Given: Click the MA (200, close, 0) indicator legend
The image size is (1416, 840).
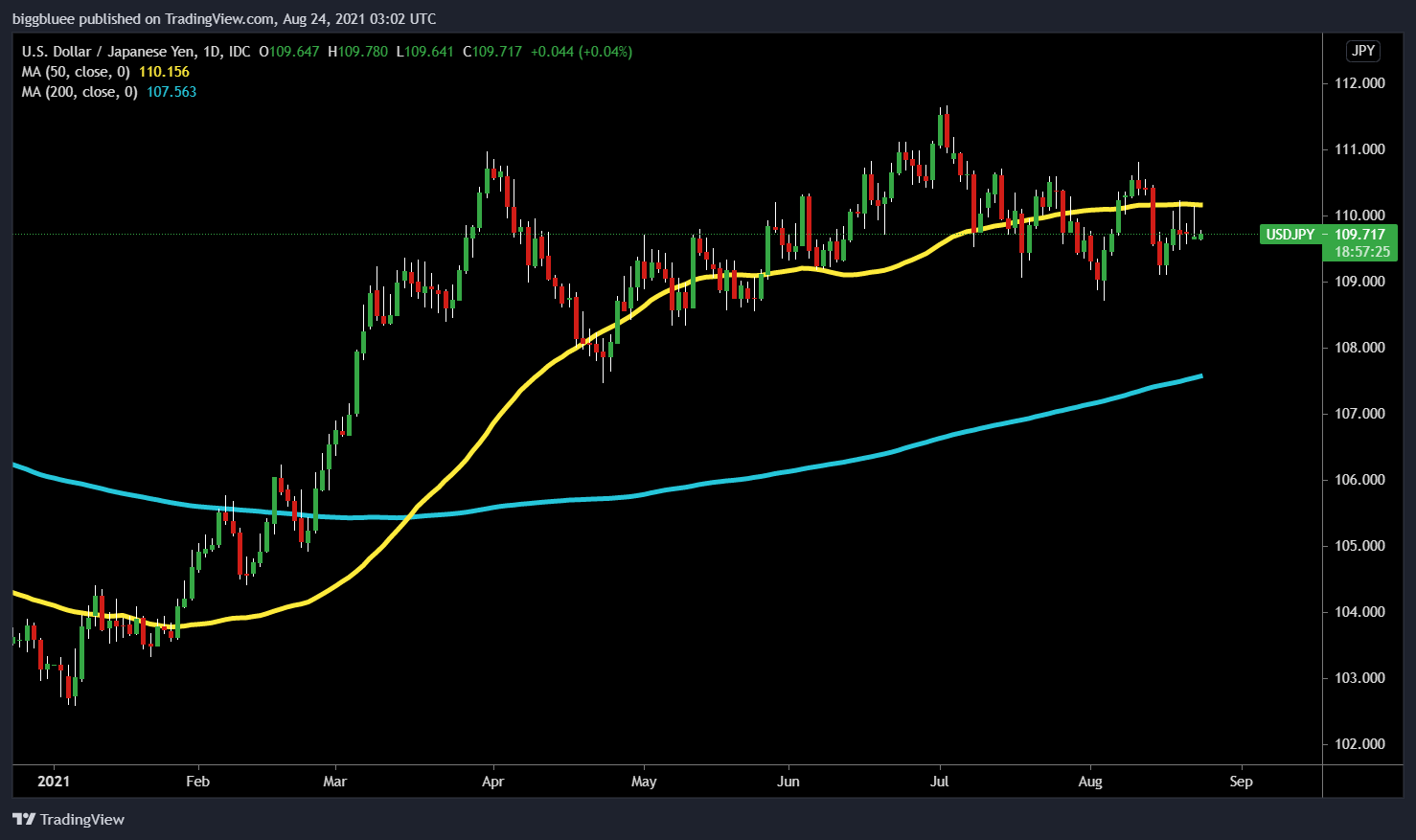Looking at the screenshot, I should coord(80,92).
